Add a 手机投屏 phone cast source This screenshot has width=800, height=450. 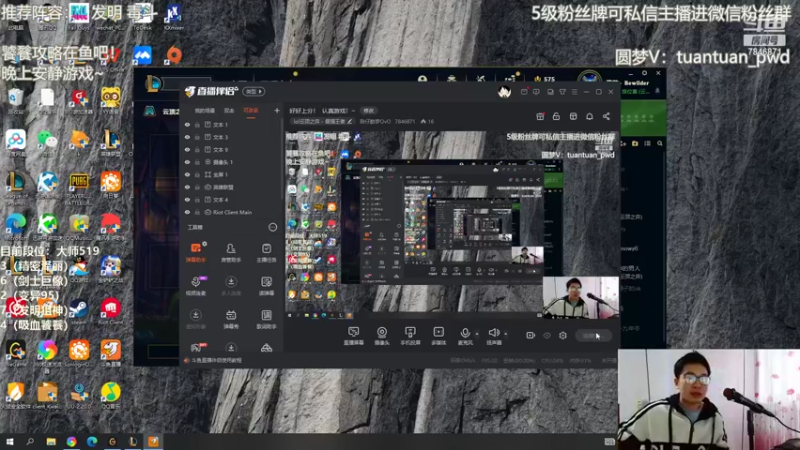(x=410, y=336)
